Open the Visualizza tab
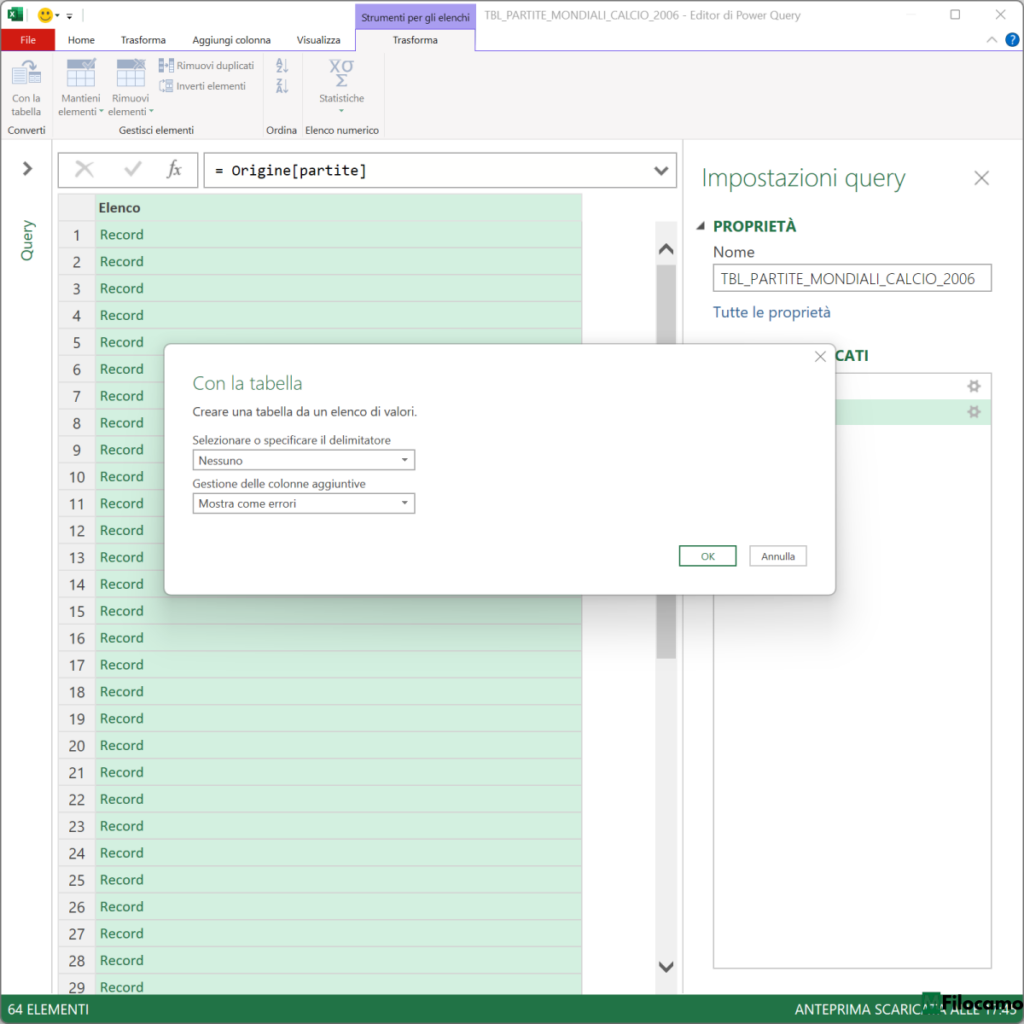Image resolution: width=1024 pixels, height=1024 pixels. (319, 40)
